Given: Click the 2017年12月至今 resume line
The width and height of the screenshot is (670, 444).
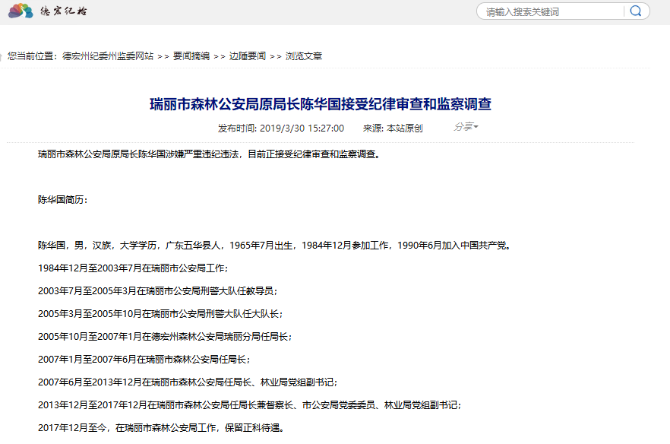Looking at the screenshot, I should tap(160, 427).
